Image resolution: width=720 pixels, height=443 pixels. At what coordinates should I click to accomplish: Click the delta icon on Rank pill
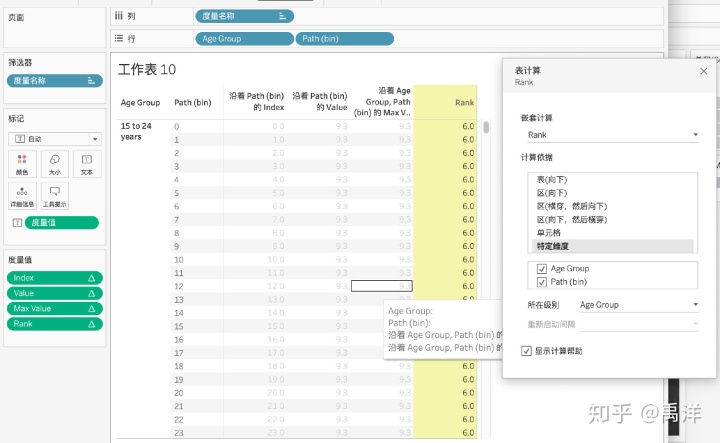(91, 324)
